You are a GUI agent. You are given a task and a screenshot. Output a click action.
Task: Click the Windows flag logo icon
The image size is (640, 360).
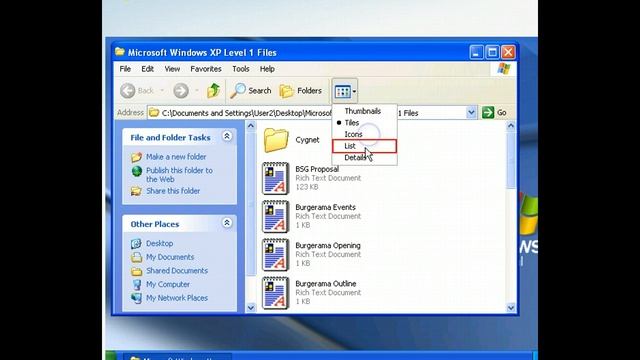(504, 69)
